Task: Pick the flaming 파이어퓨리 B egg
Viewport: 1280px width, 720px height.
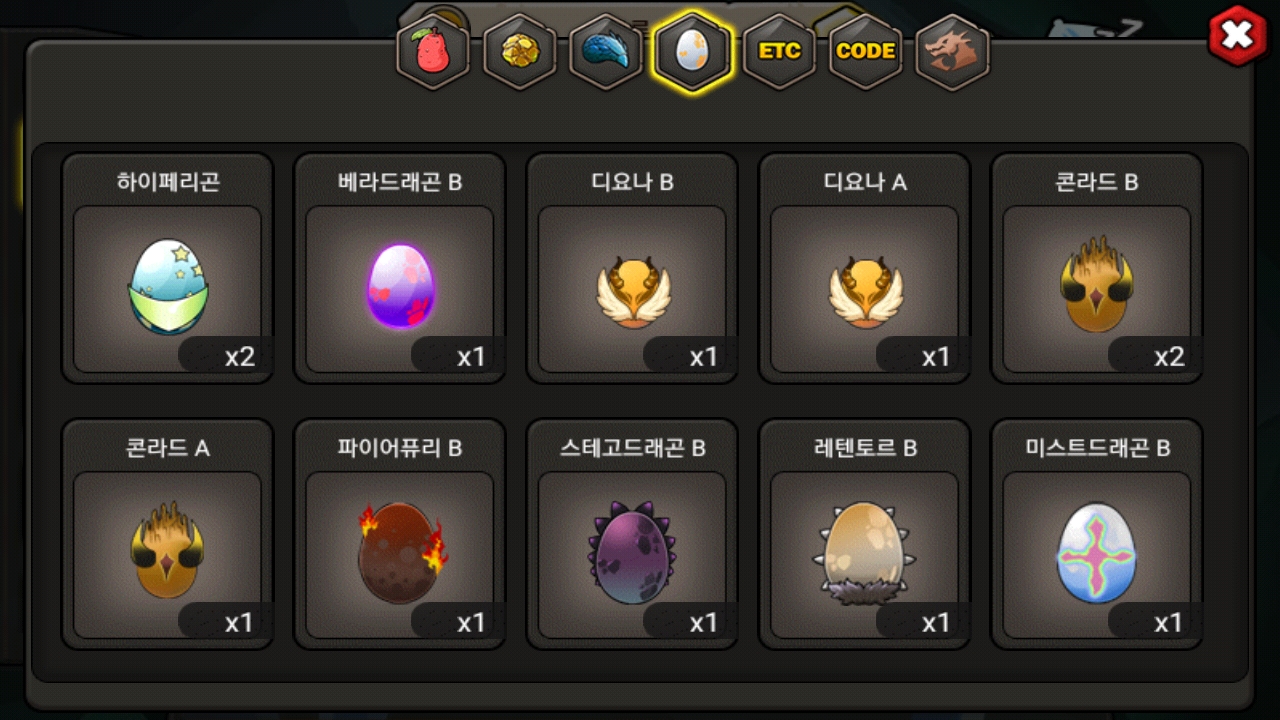Action: pos(400,553)
